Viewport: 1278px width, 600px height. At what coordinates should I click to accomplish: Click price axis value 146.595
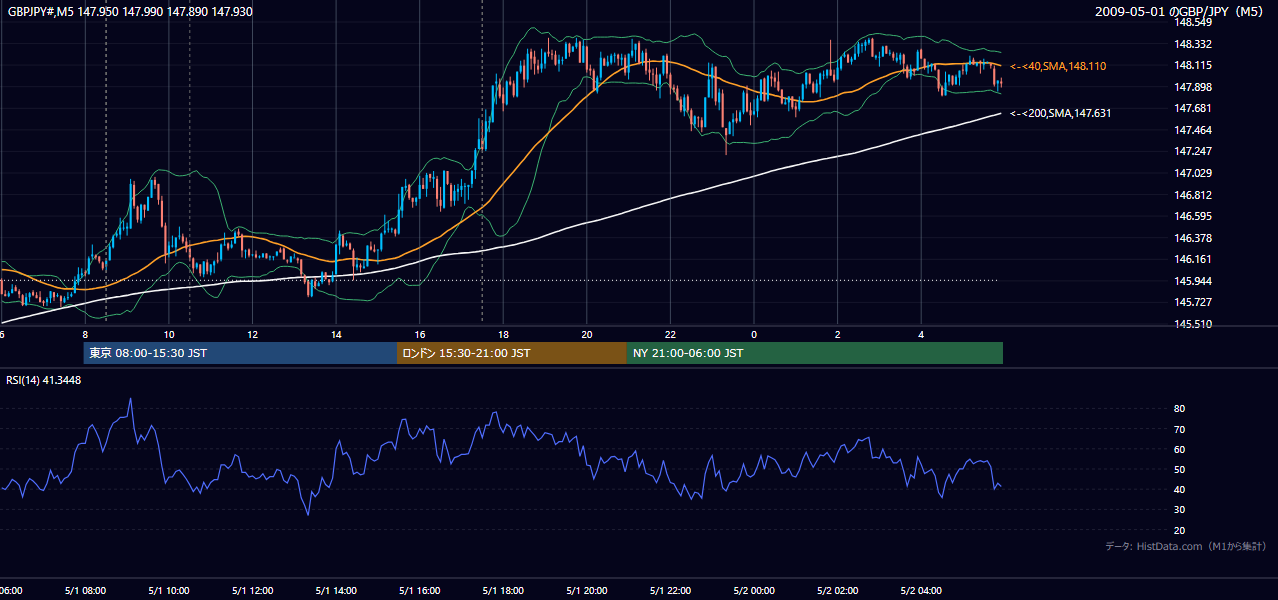1193,216
